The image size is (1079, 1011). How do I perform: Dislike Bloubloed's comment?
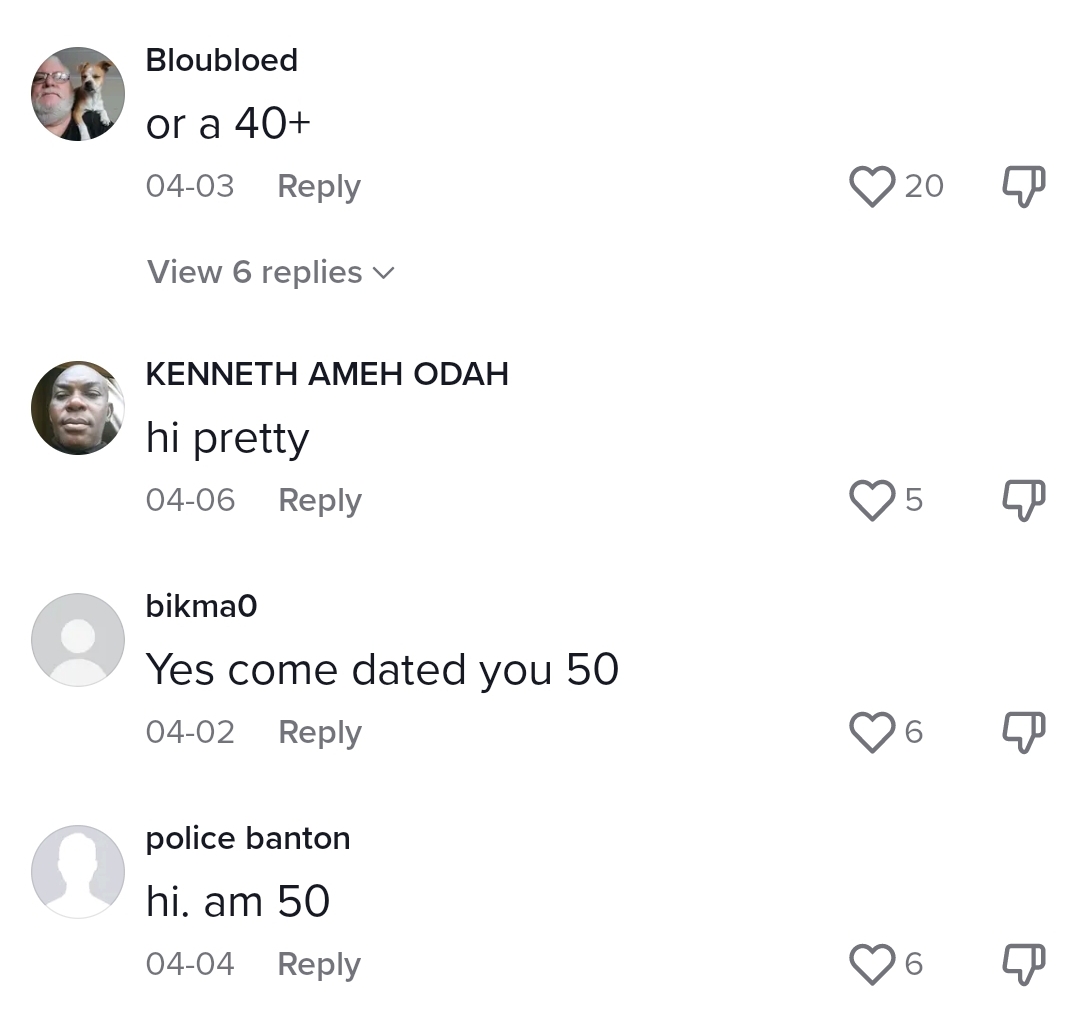click(x=1023, y=187)
